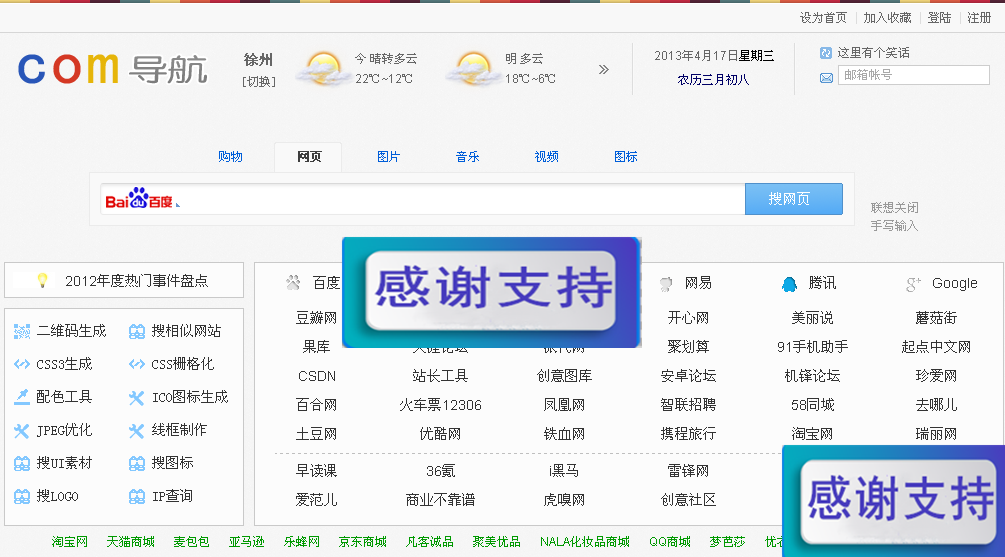Click 加入收藏 link

pyautogui.click(x=887, y=18)
